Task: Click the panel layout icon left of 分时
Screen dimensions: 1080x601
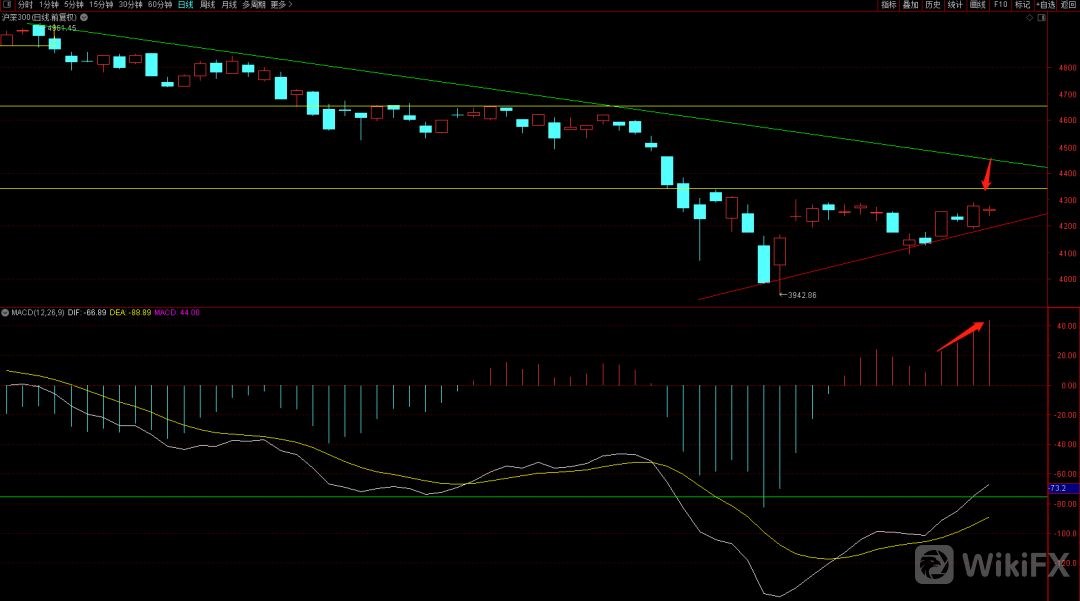Action: tap(7, 5)
